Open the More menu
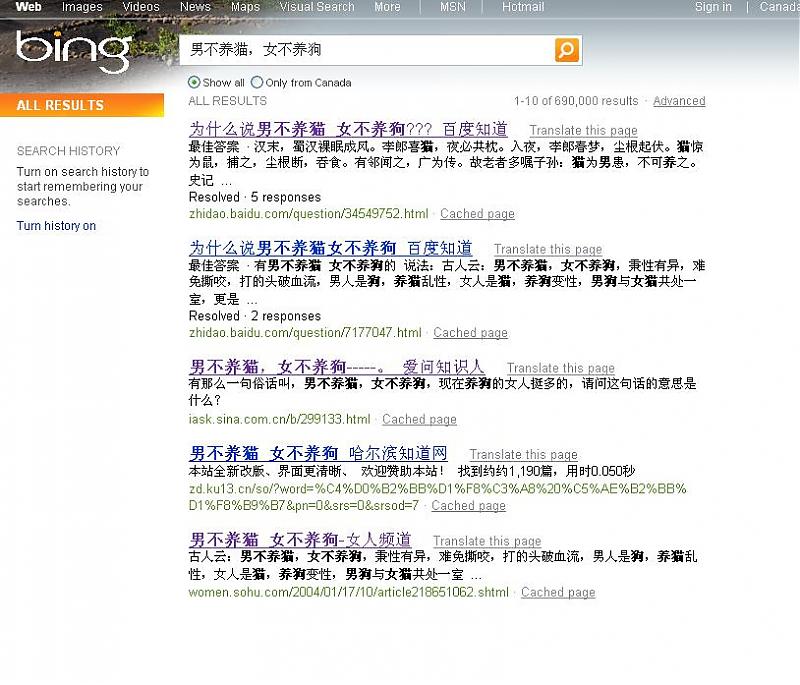The width and height of the screenshot is (800, 685). click(x=387, y=7)
